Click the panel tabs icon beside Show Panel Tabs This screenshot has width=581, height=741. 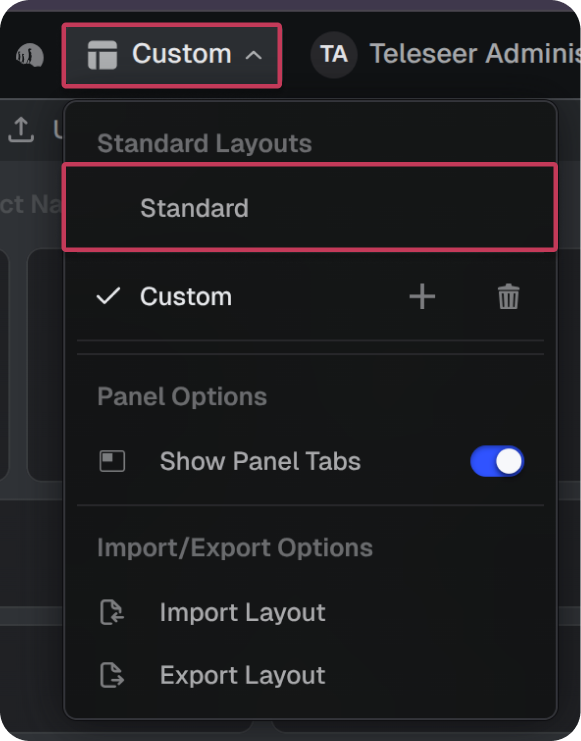click(112, 461)
